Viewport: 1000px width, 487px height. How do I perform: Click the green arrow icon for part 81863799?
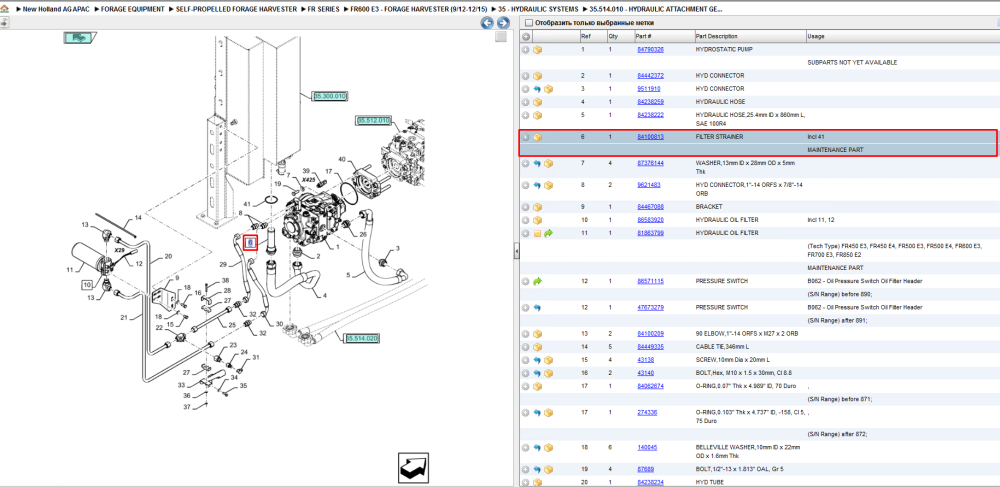(548, 233)
